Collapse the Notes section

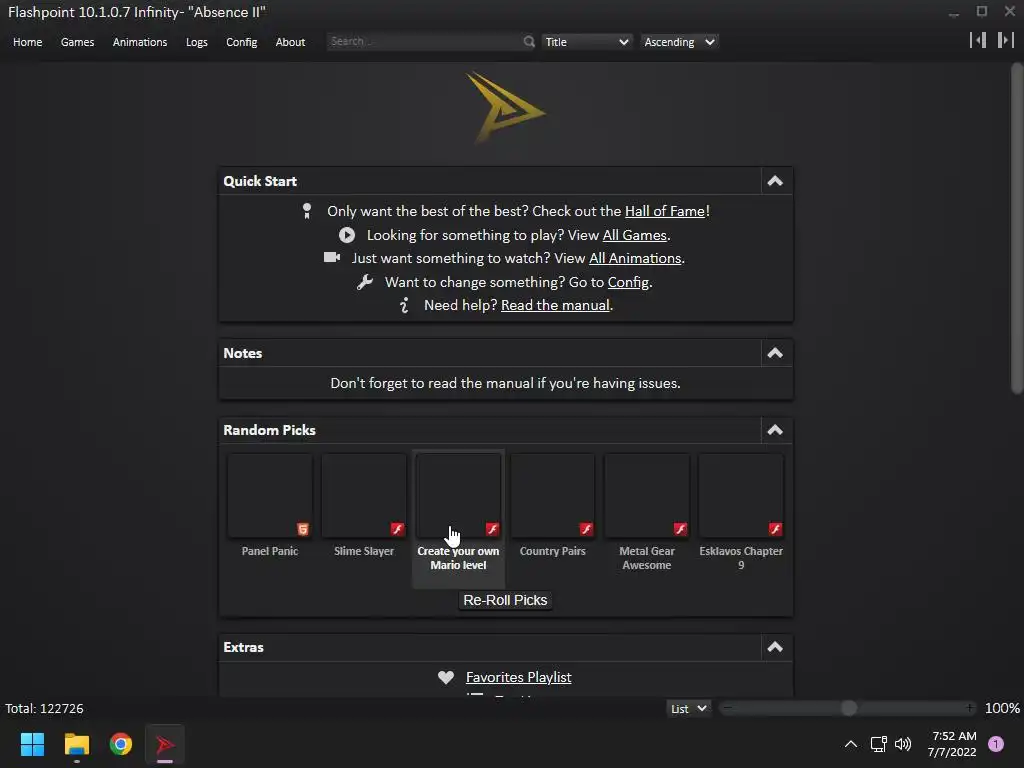775,353
